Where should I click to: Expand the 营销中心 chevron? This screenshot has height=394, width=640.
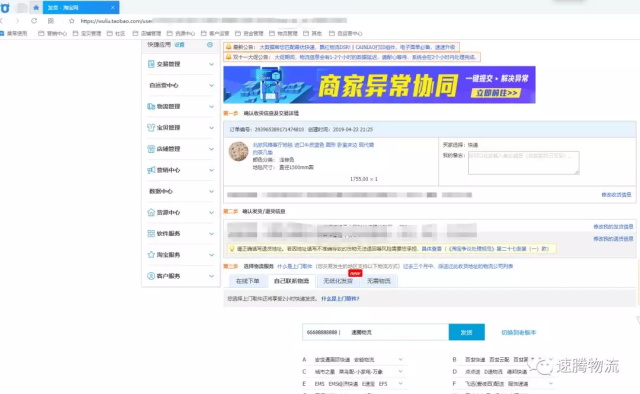(211, 170)
